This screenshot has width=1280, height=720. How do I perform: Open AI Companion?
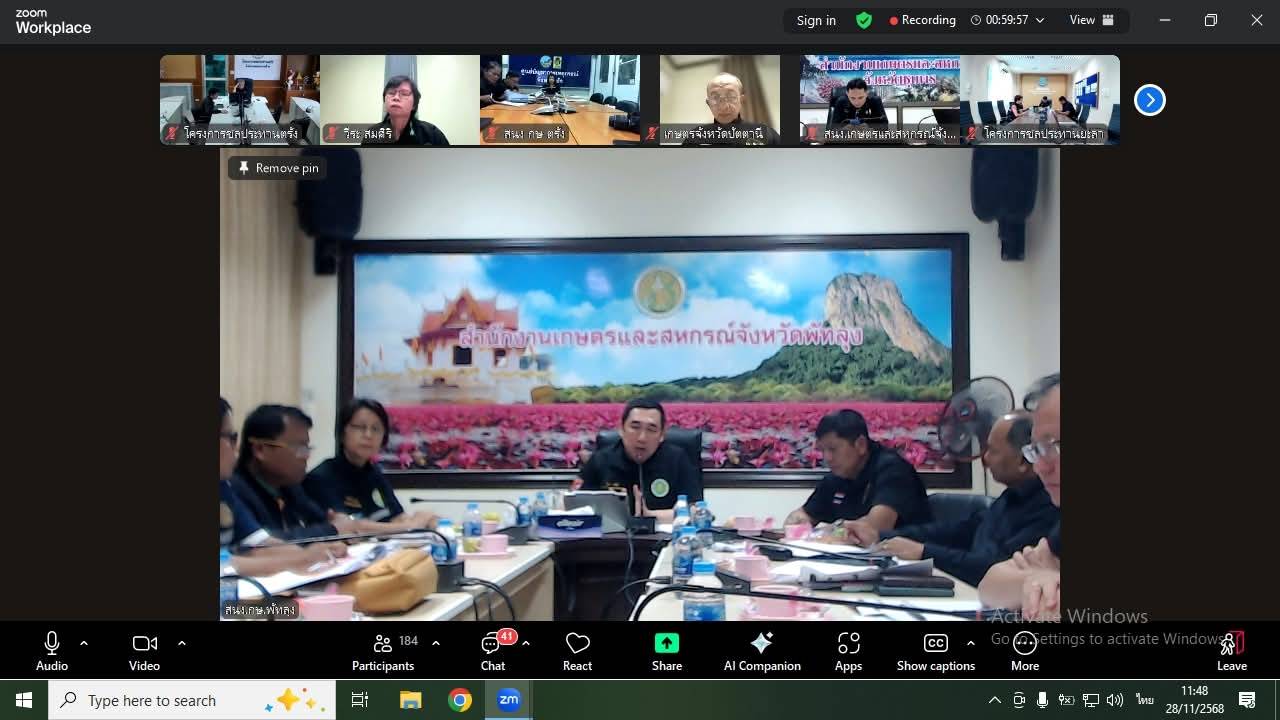[762, 651]
